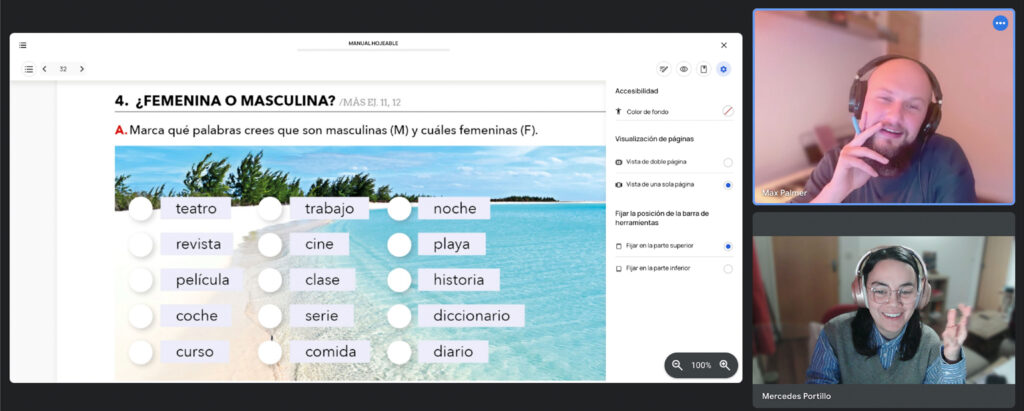Mark the circle next to teatro
Screen dimensions: 1024x411
(140, 209)
